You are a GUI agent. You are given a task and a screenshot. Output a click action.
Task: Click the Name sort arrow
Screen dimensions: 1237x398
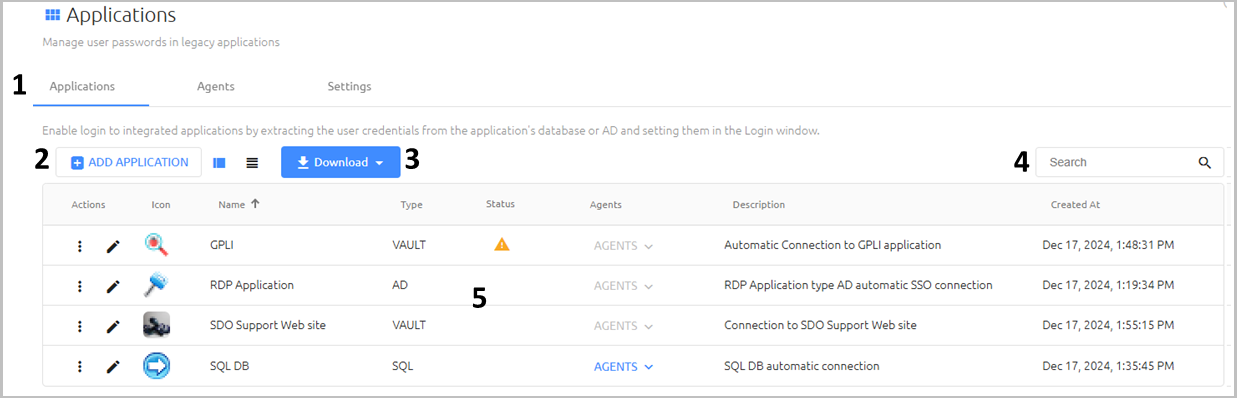pyautogui.click(x=255, y=204)
